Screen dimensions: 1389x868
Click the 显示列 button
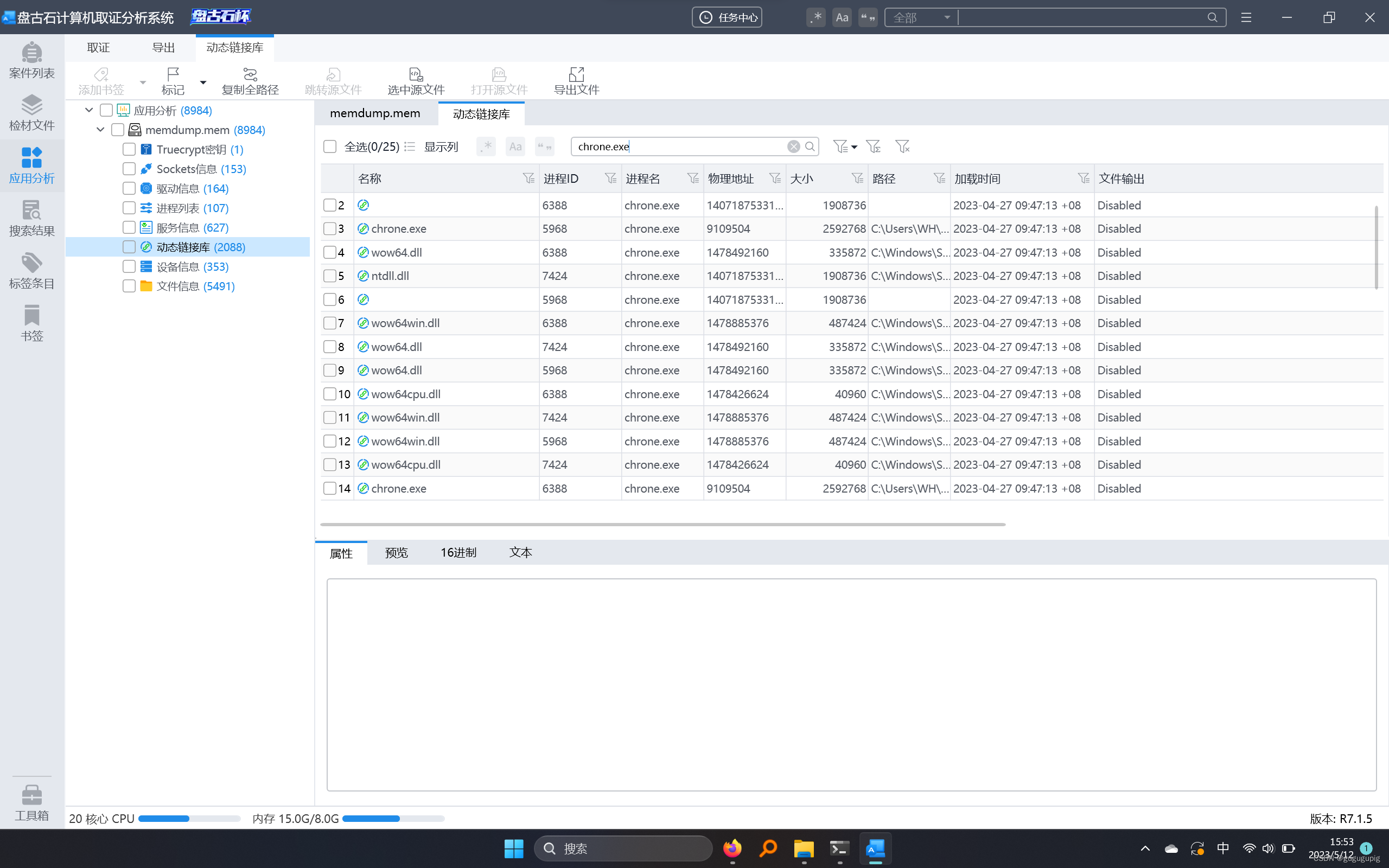(440, 146)
